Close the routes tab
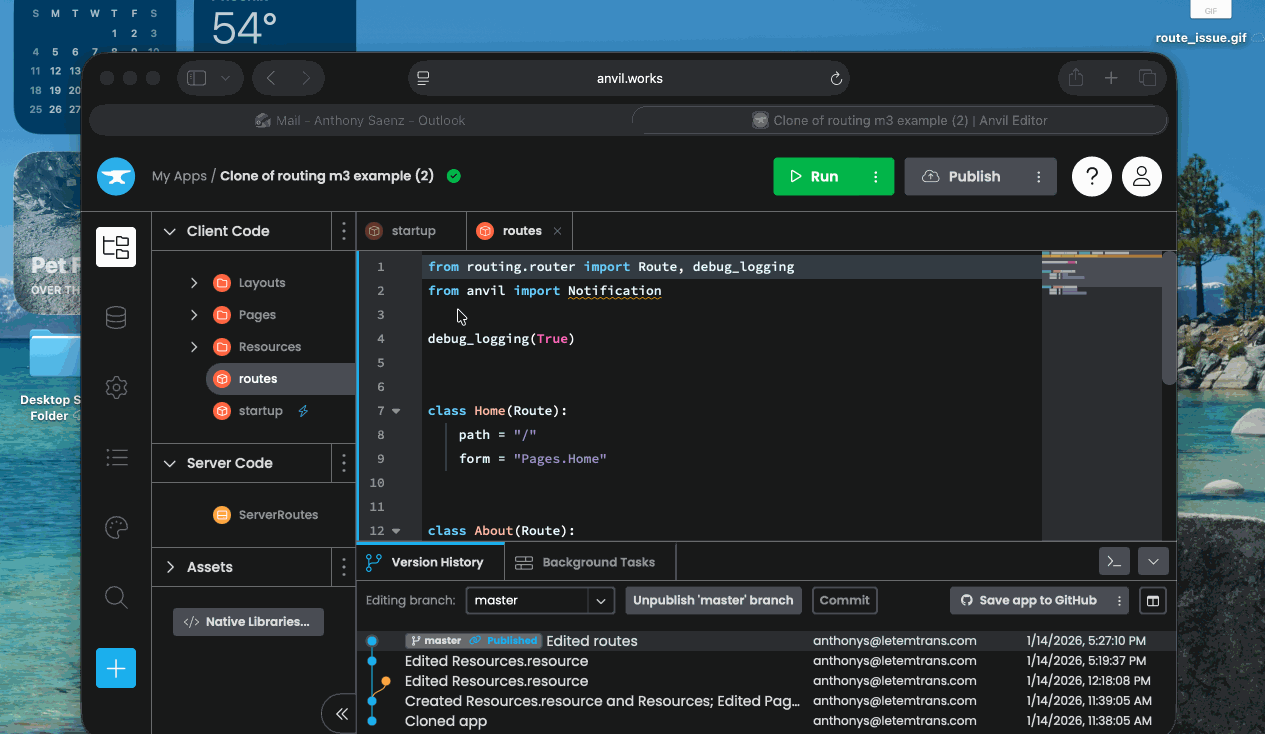 (x=559, y=230)
